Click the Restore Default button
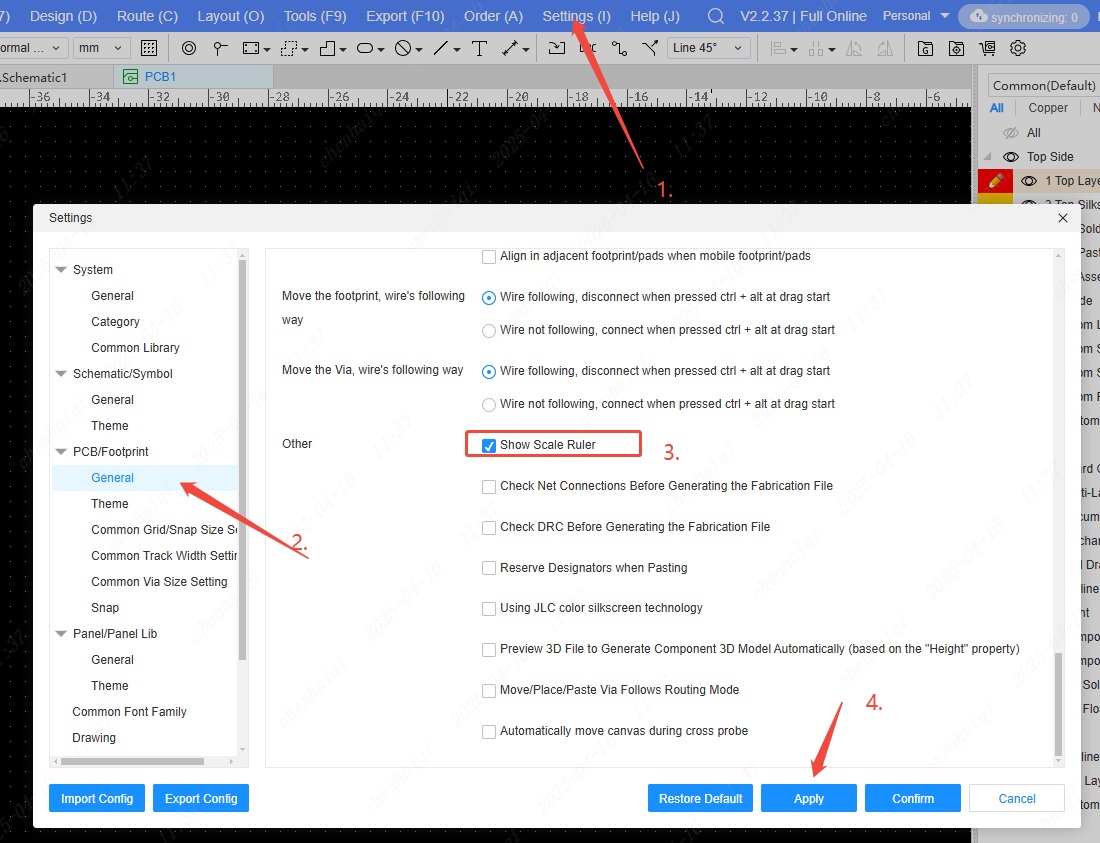 pyautogui.click(x=700, y=798)
